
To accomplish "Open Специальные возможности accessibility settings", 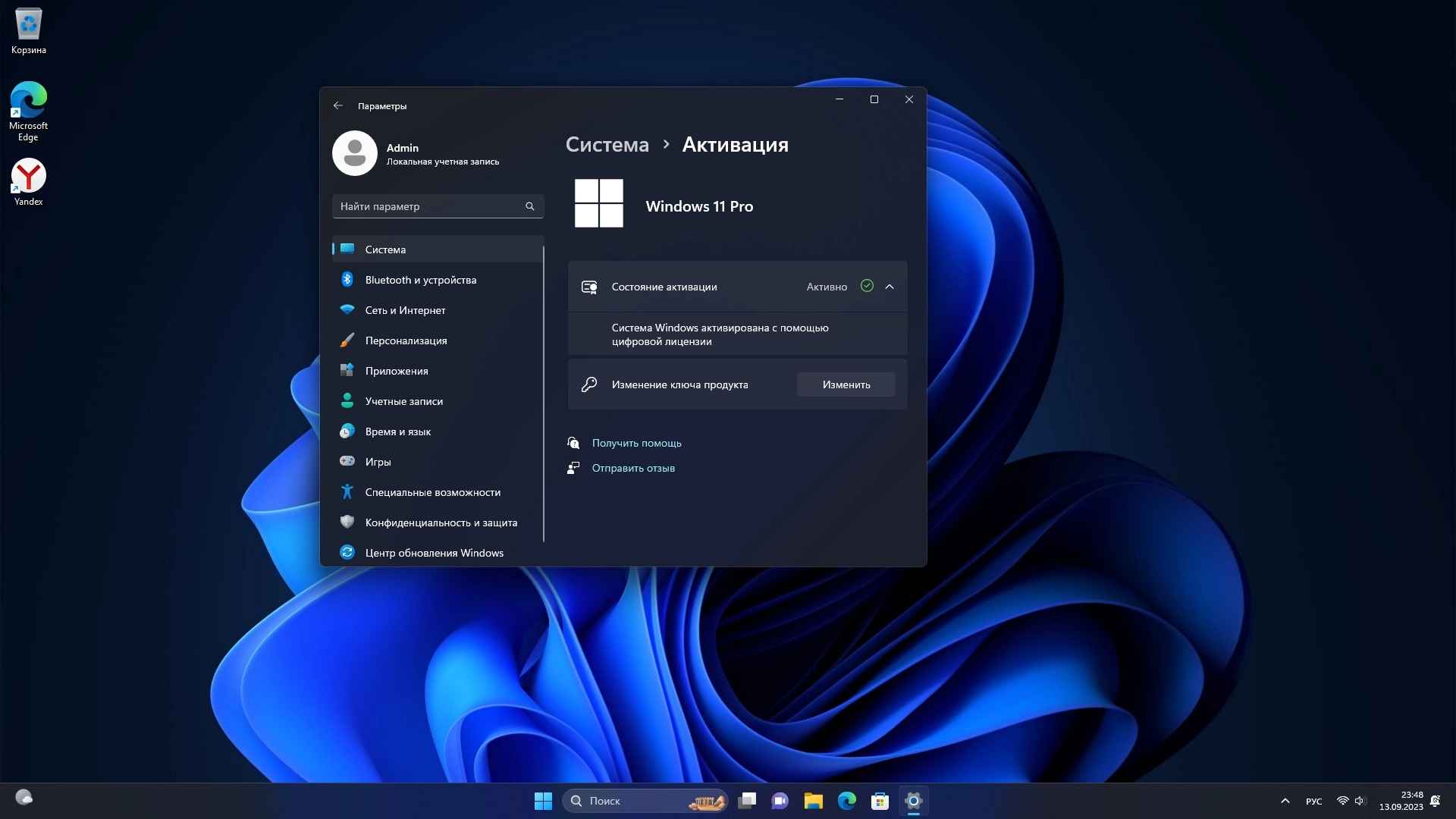I will click(x=432, y=492).
